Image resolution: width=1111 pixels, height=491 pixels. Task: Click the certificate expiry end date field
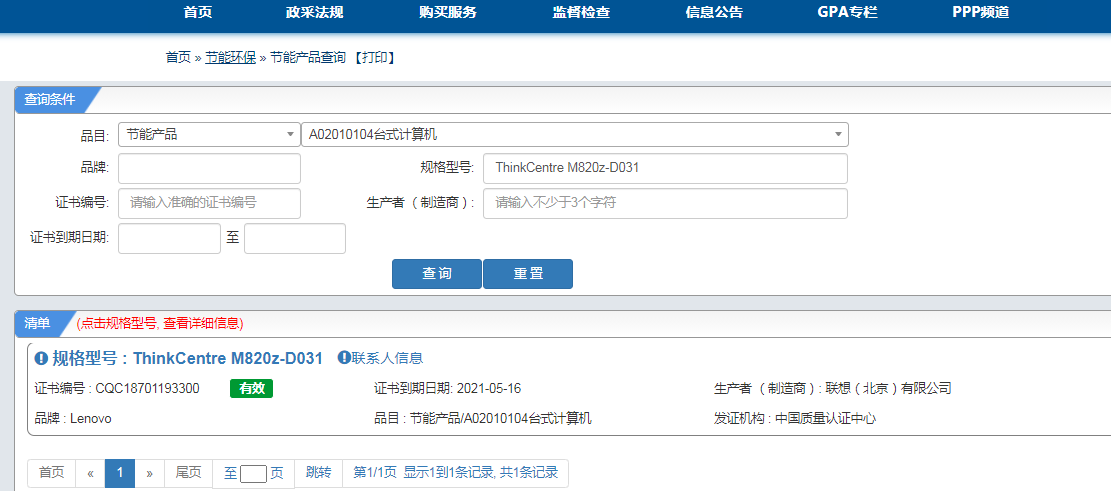tap(295, 238)
